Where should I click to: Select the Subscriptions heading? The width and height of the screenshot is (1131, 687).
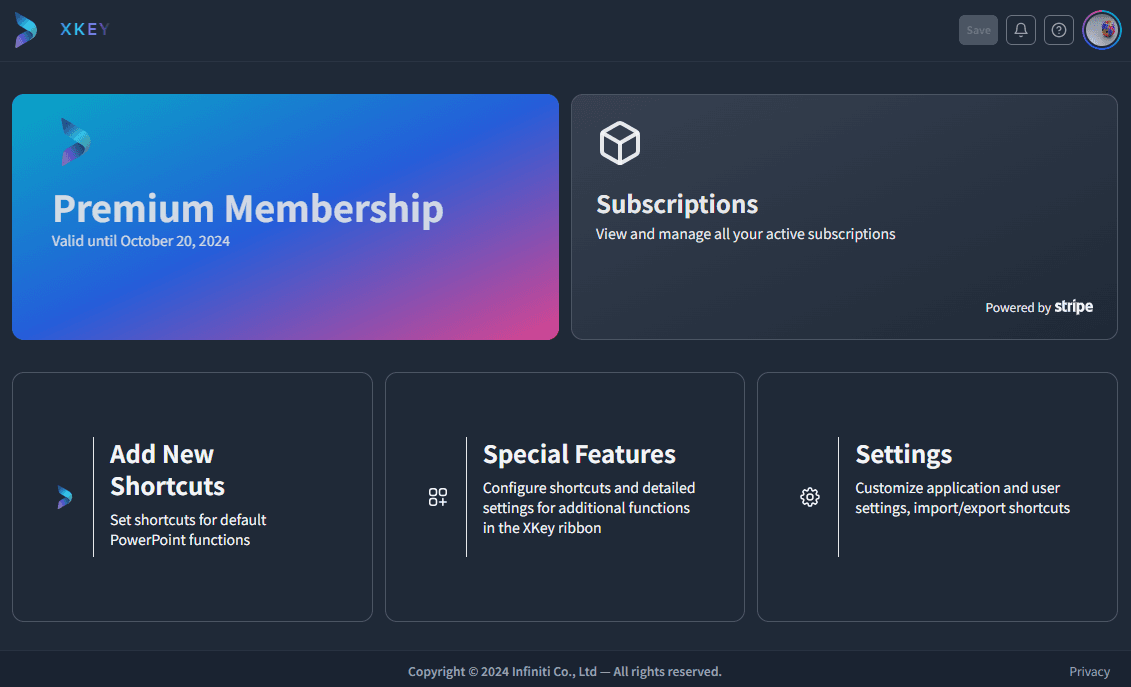tap(677, 204)
